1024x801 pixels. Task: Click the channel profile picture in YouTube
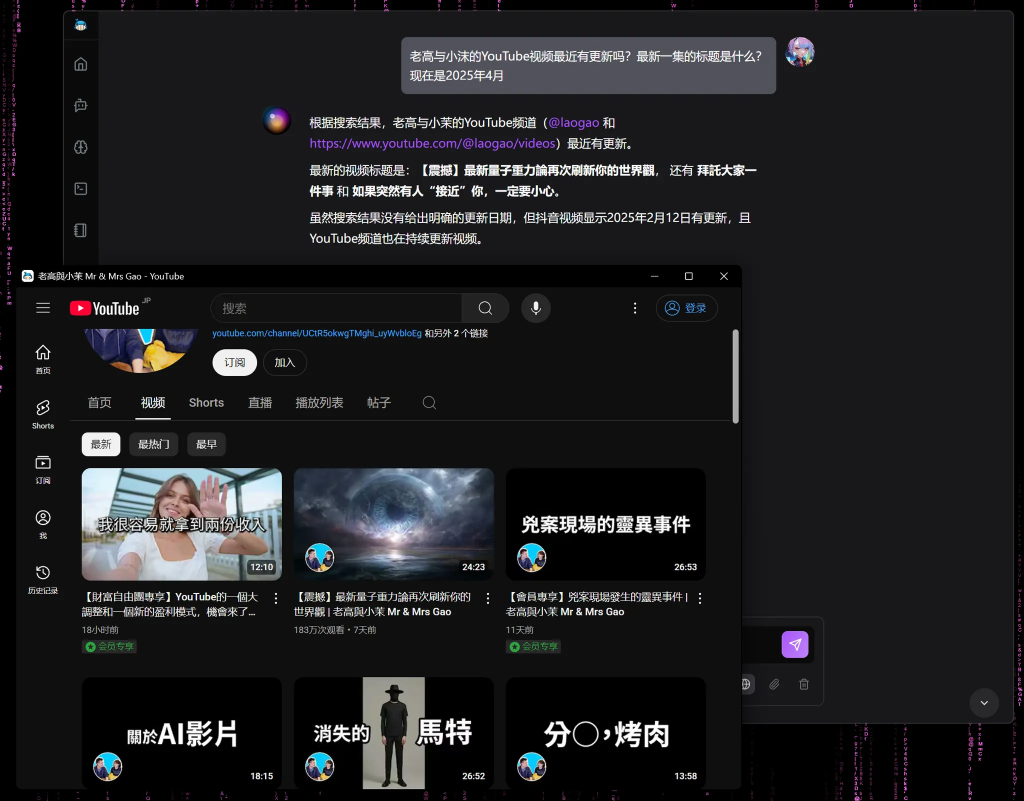(x=142, y=351)
